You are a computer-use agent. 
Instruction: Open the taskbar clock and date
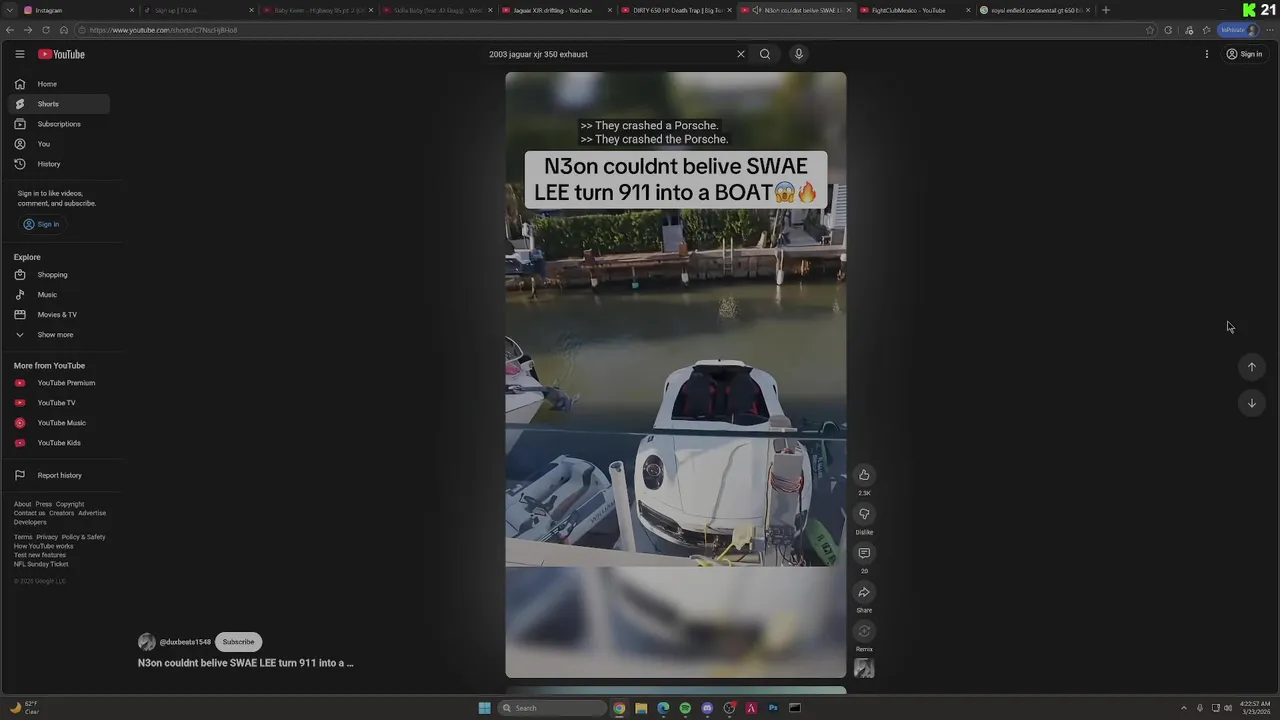click(1255, 708)
